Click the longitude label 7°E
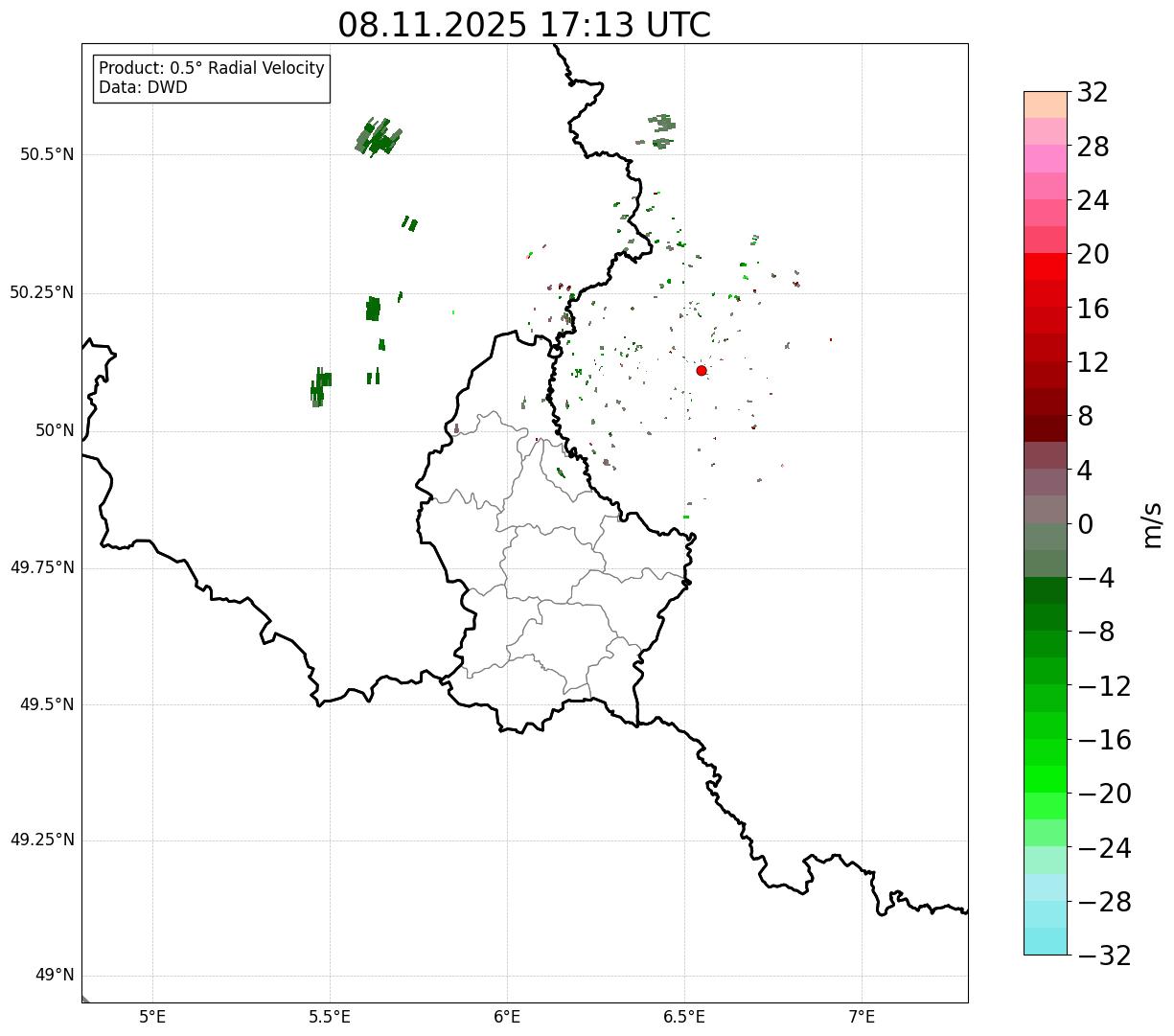The width and height of the screenshot is (1174, 1036). point(863,1016)
